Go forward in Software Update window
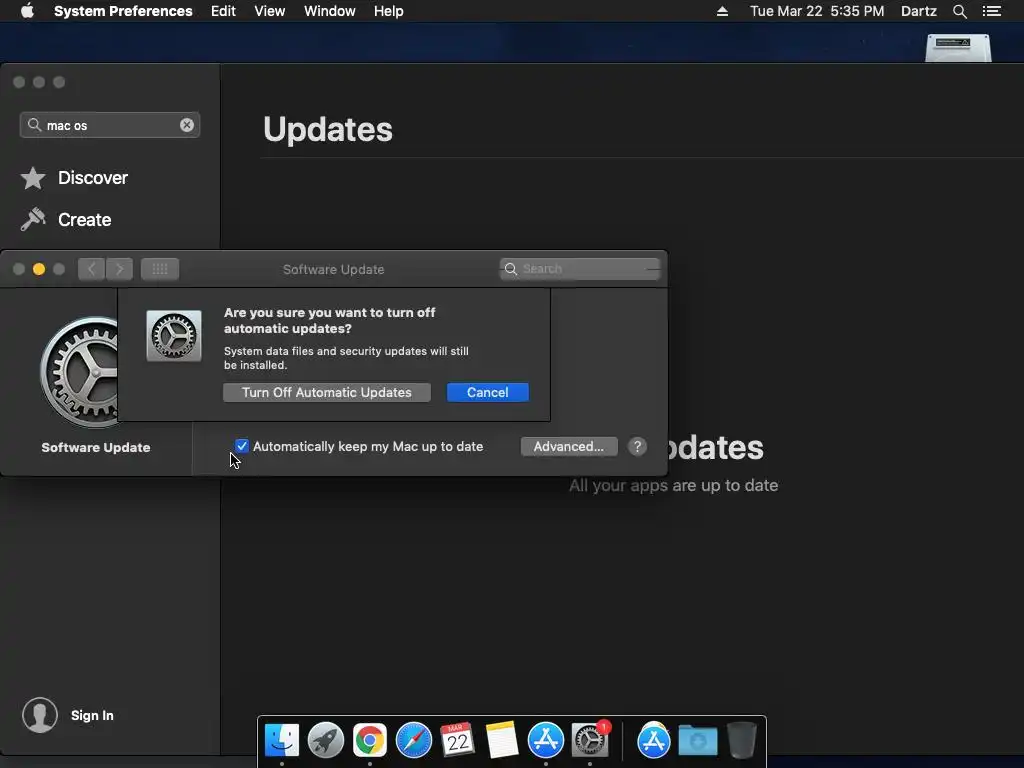The width and height of the screenshot is (1024, 768). coord(120,269)
